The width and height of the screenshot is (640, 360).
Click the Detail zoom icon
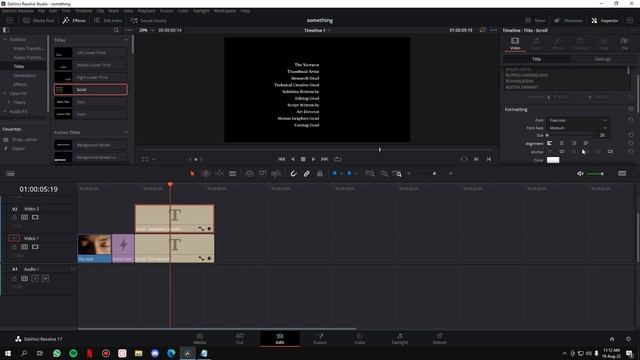384,173
